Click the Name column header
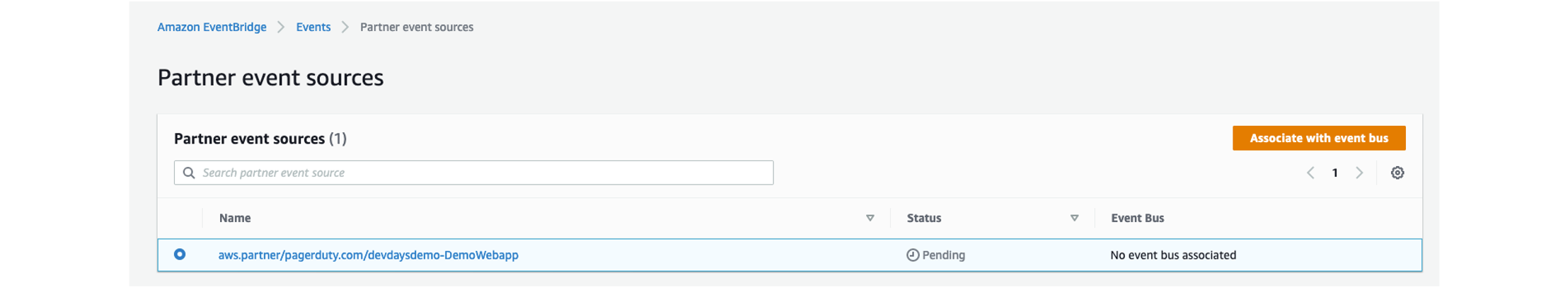This screenshot has width=1568, height=287. pos(235,218)
